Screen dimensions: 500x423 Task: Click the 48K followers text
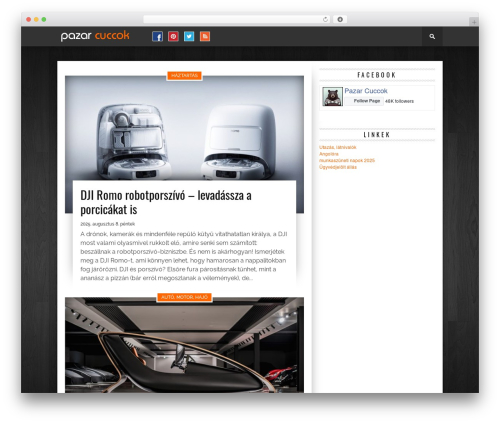[x=399, y=101]
